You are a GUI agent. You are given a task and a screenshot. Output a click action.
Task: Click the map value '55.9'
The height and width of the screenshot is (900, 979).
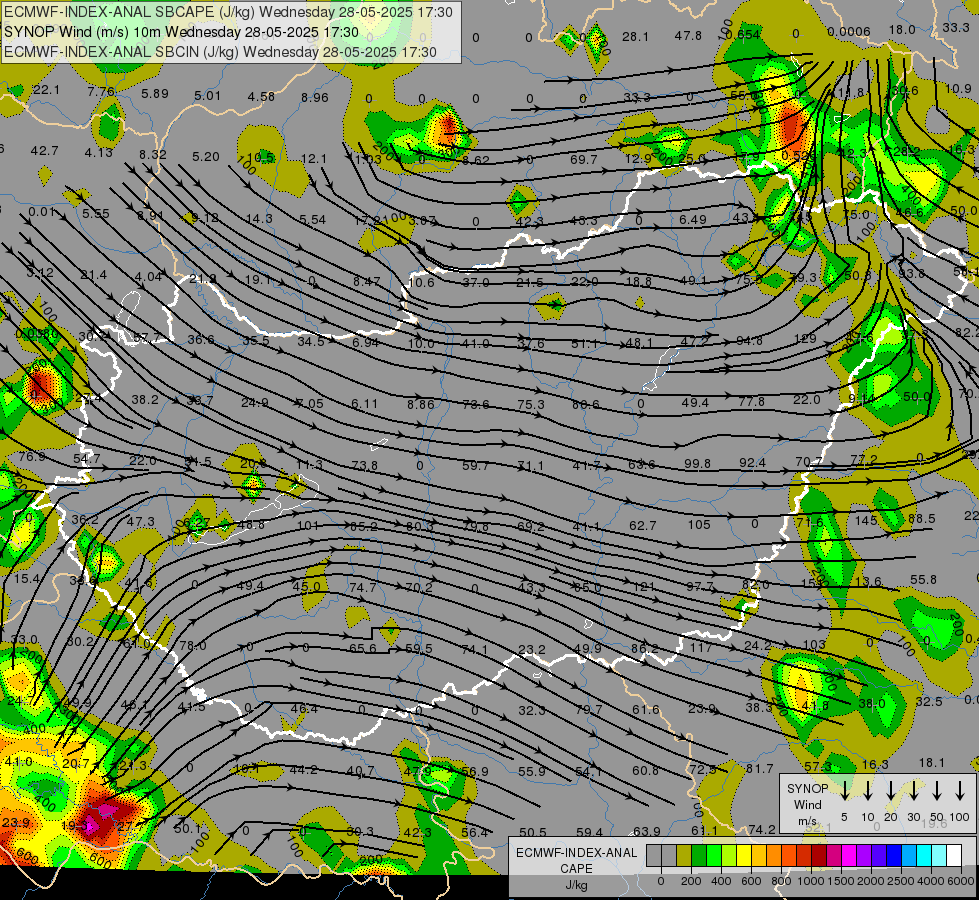532,772
